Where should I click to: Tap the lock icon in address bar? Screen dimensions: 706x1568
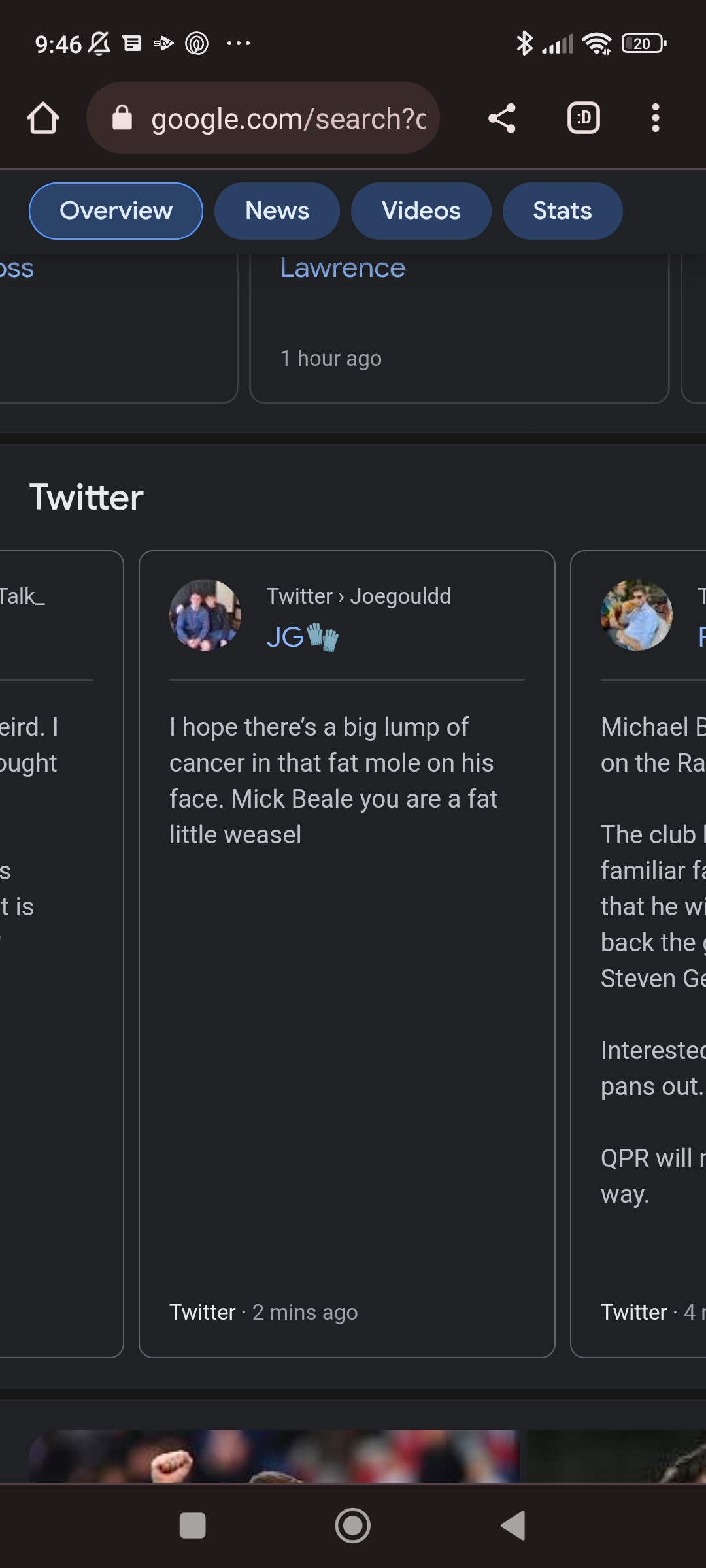pos(122,118)
